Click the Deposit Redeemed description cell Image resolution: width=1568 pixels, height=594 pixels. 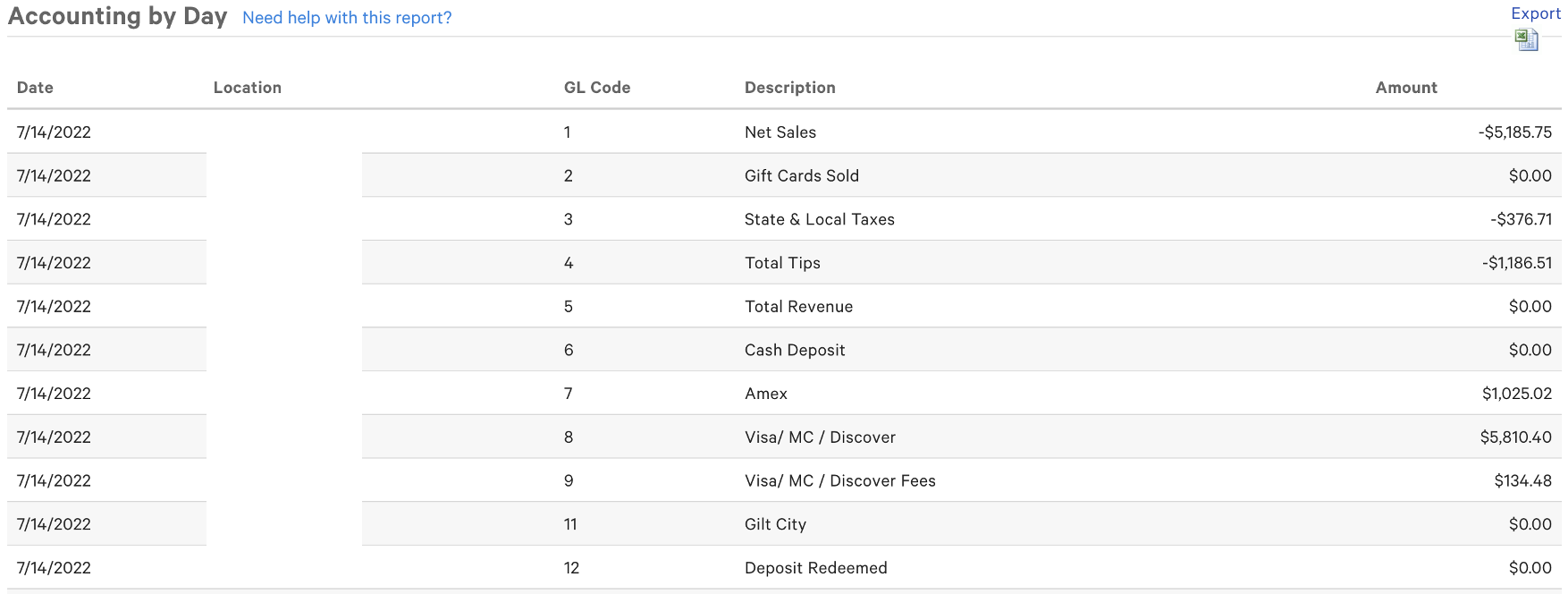click(x=816, y=568)
